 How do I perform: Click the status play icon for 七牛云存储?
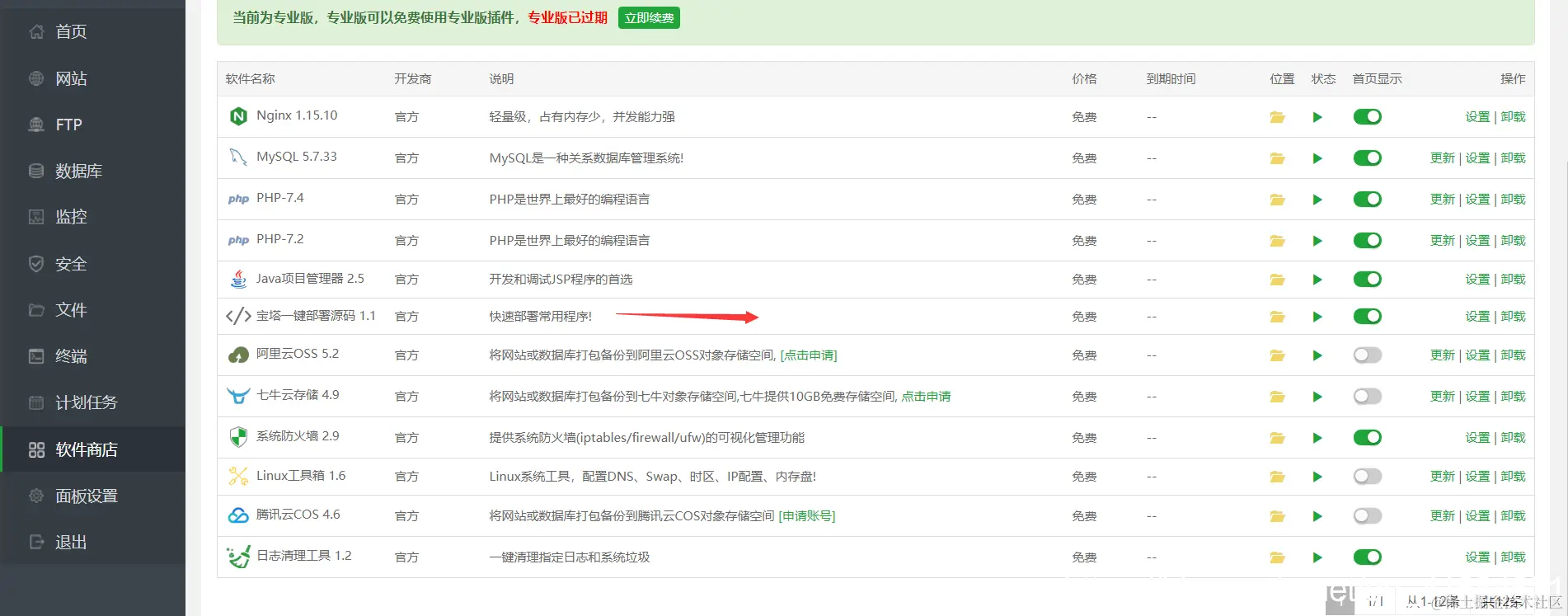[x=1317, y=397]
